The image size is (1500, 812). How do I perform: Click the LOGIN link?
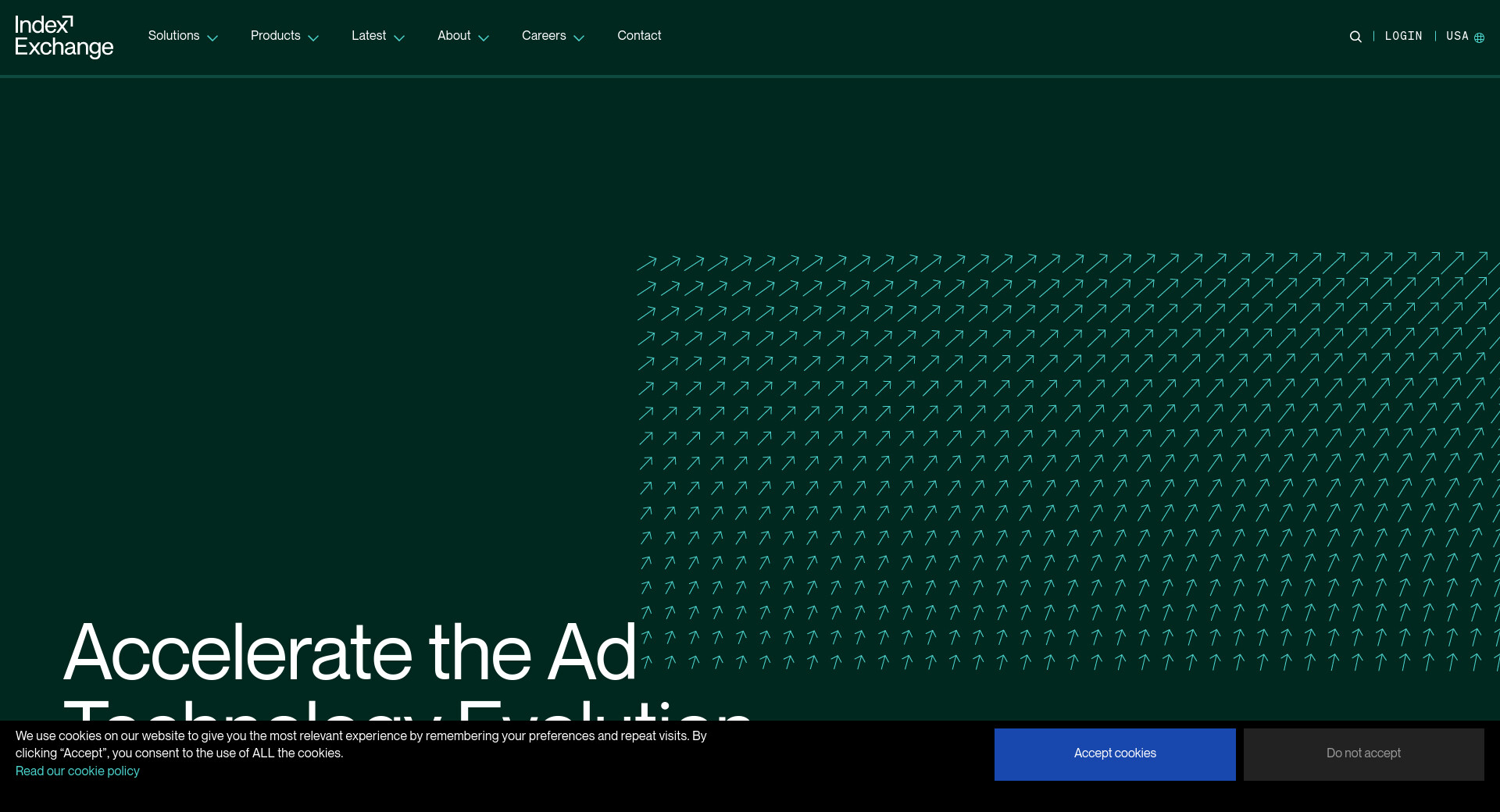click(x=1403, y=37)
